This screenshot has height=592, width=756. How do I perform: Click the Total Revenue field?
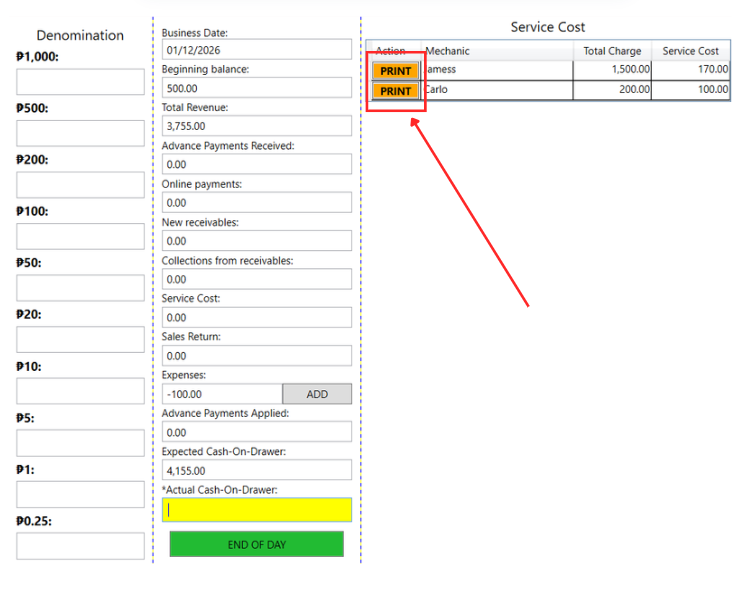pos(256,126)
